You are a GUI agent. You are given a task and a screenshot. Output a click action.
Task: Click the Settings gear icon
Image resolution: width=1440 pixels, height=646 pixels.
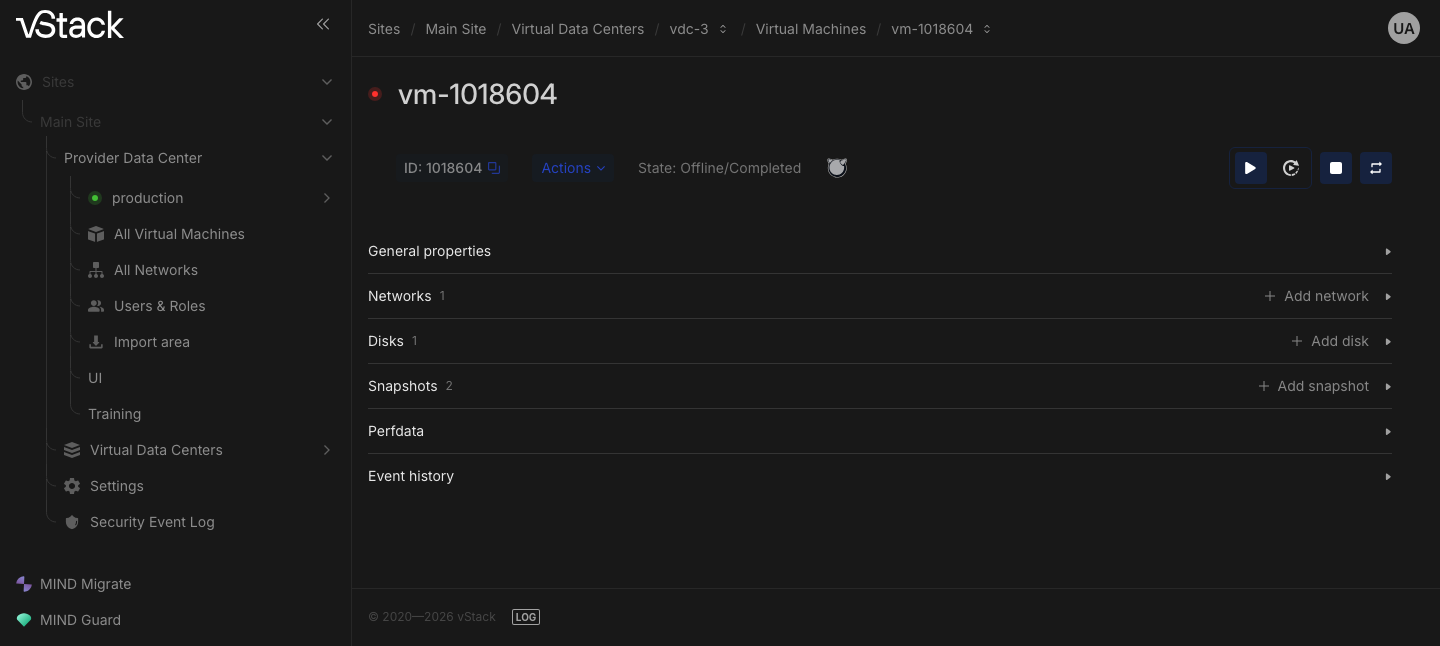tap(72, 486)
